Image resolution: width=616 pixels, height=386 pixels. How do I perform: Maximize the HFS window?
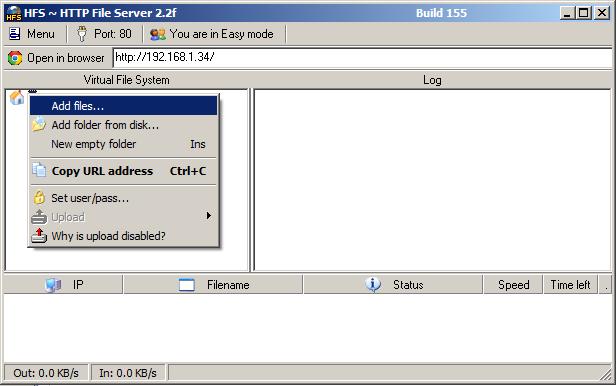[x=584, y=13]
